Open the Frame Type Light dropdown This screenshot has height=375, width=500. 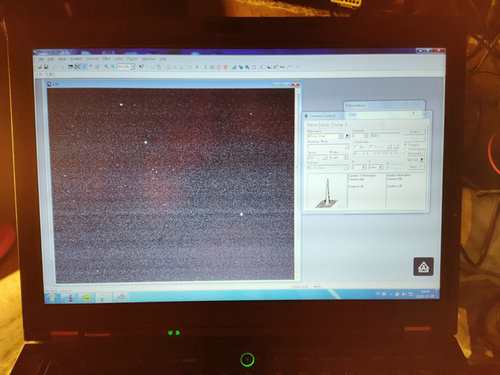(339, 157)
